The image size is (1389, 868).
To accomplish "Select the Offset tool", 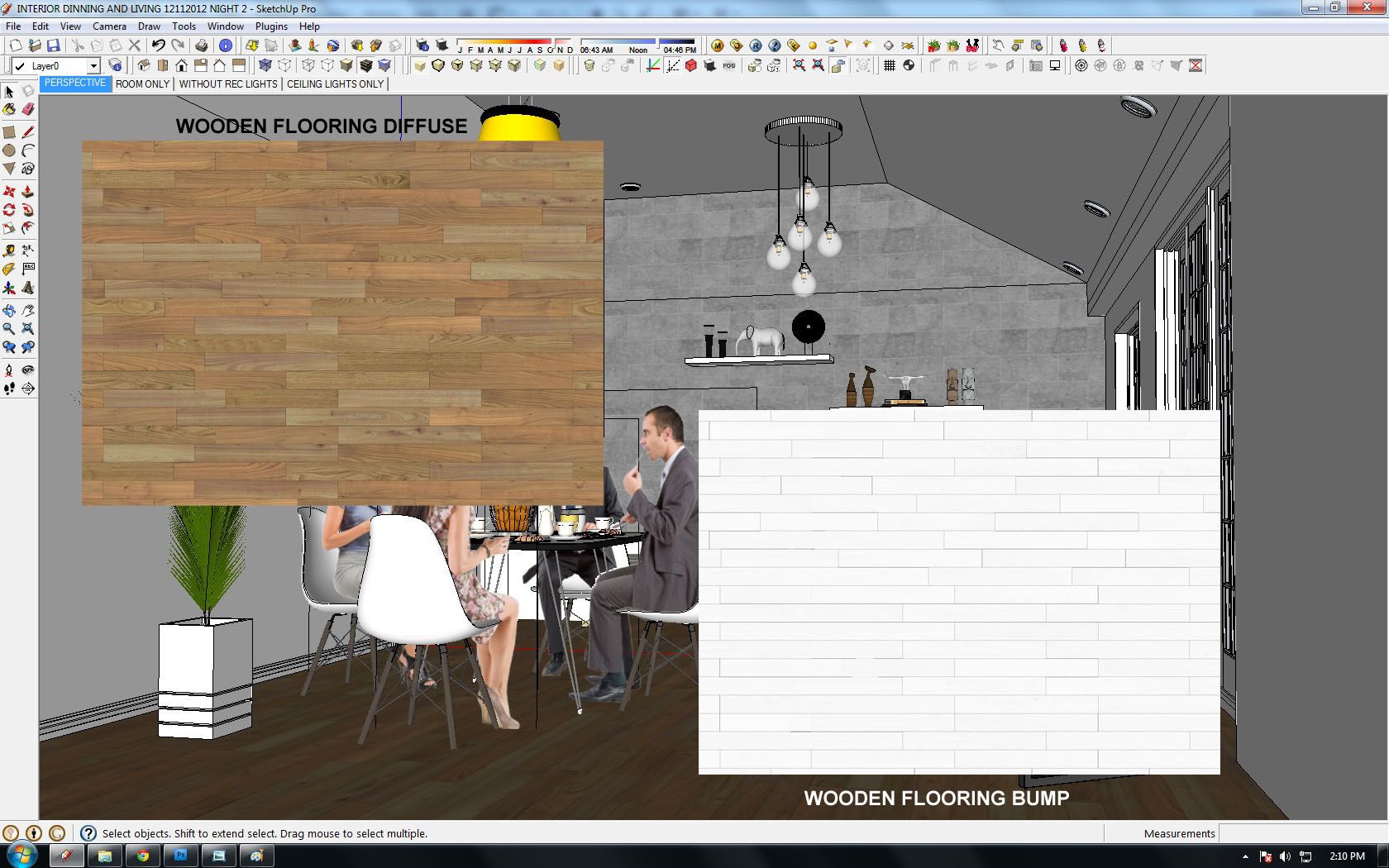I will [28, 228].
